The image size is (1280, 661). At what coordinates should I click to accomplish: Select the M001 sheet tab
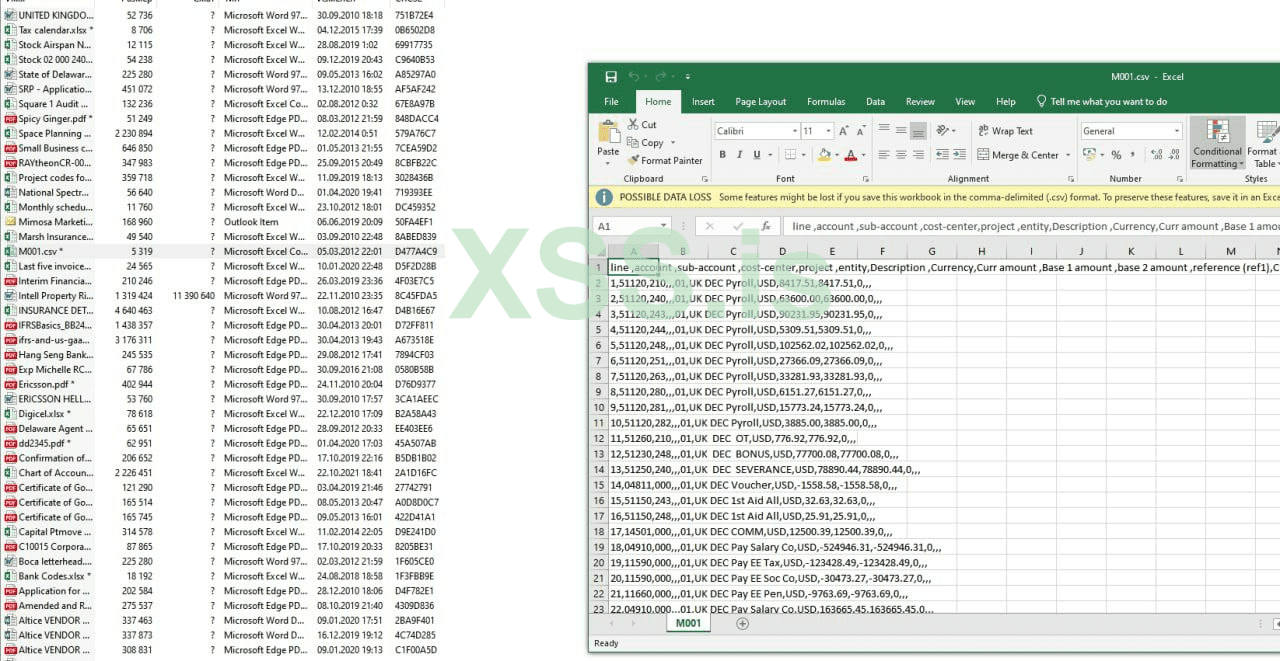(x=688, y=623)
